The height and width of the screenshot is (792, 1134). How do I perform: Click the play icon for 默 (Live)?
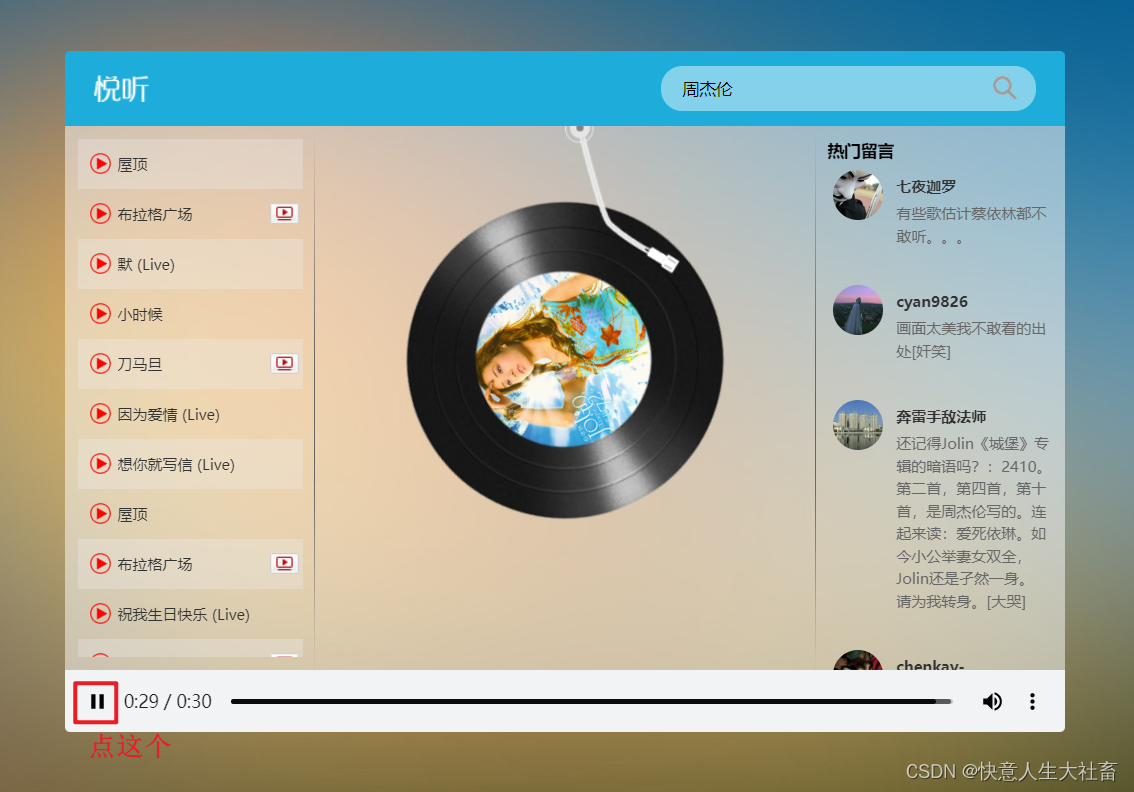coord(100,263)
